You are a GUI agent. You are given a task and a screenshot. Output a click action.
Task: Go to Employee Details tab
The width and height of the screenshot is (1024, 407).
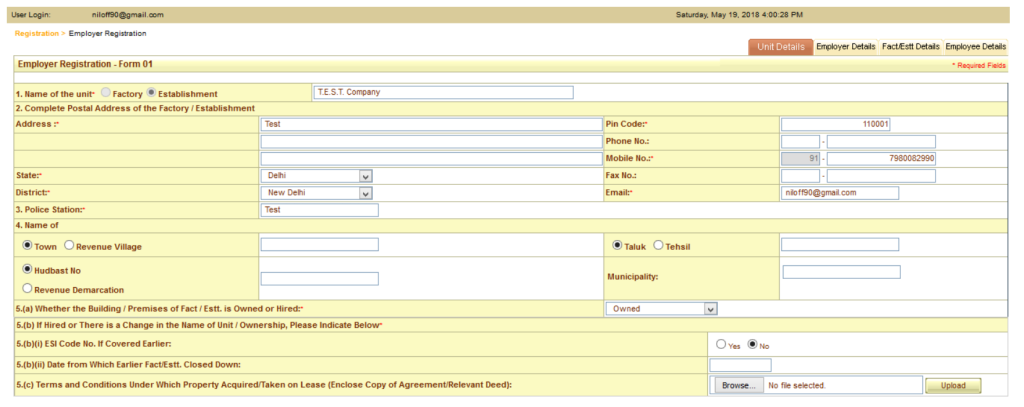pos(975,46)
